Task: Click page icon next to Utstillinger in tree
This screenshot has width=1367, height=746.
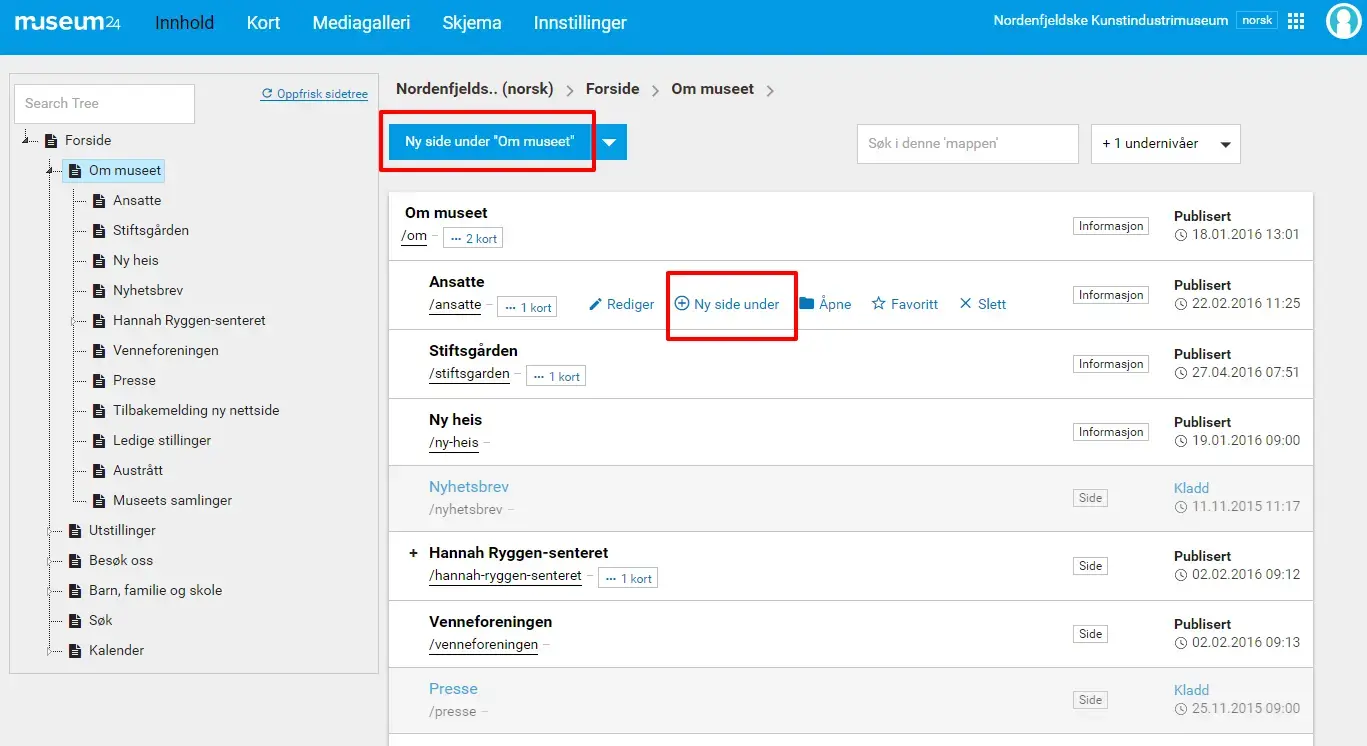Action: [75, 530]
